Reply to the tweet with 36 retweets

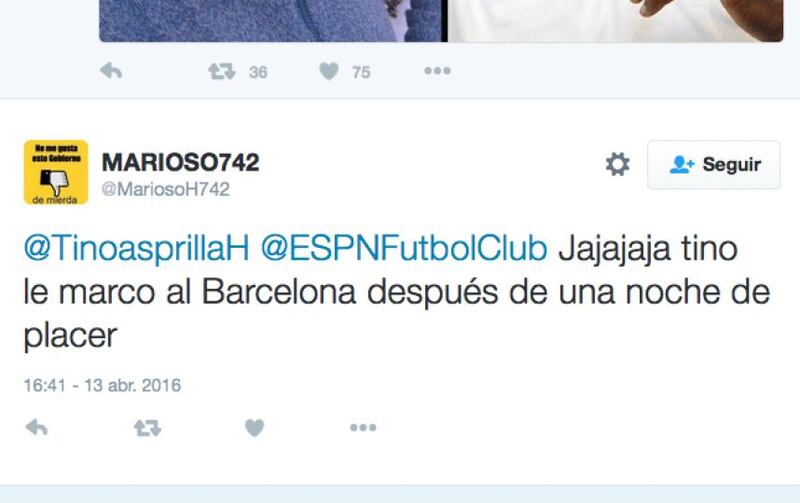(x=111, y=70)
